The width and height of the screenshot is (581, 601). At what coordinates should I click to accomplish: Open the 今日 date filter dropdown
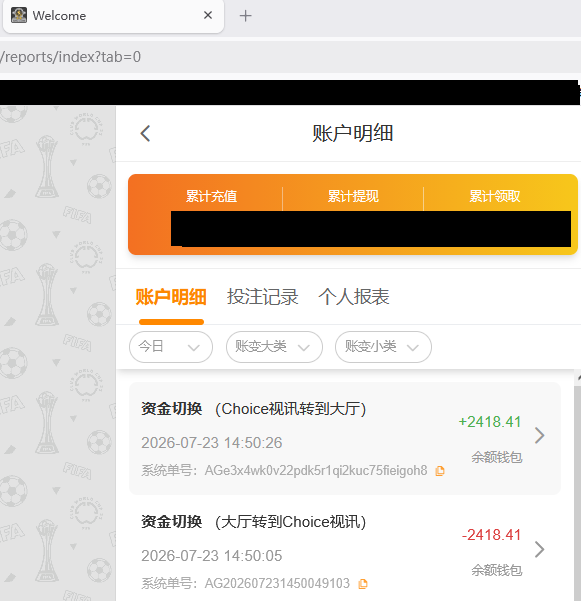coord(171,347)
